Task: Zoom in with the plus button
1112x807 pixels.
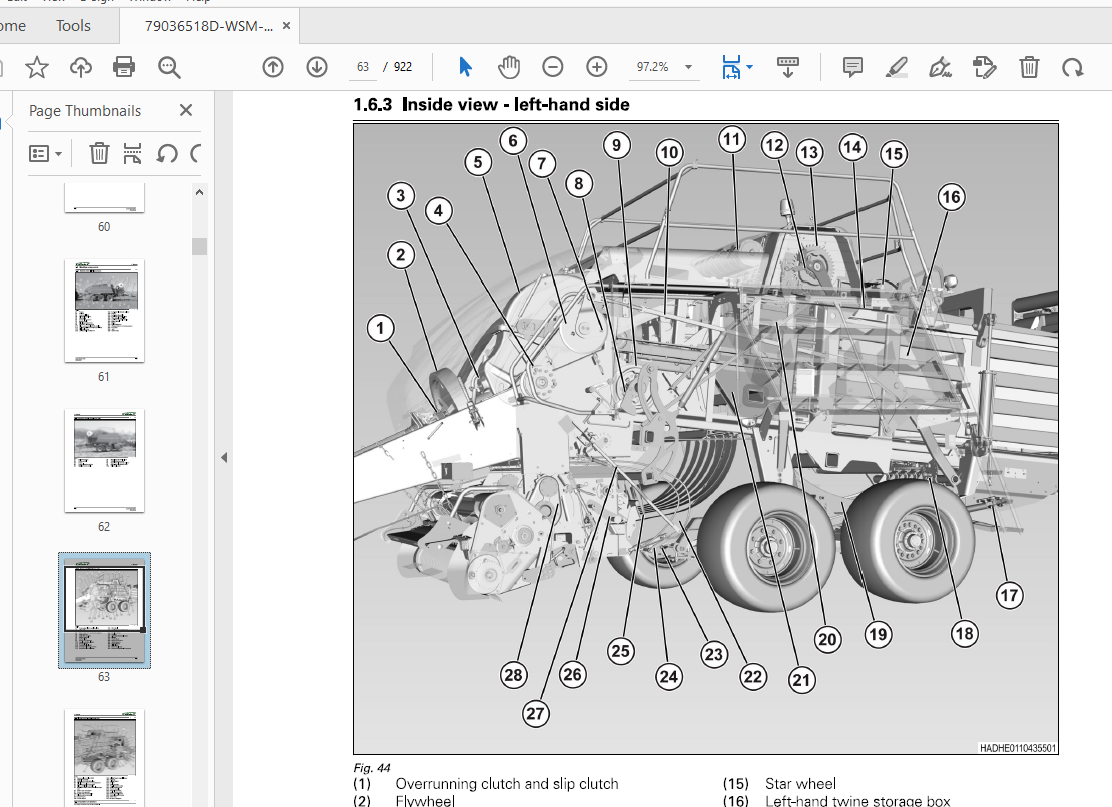Action: (x=597, y=67)
